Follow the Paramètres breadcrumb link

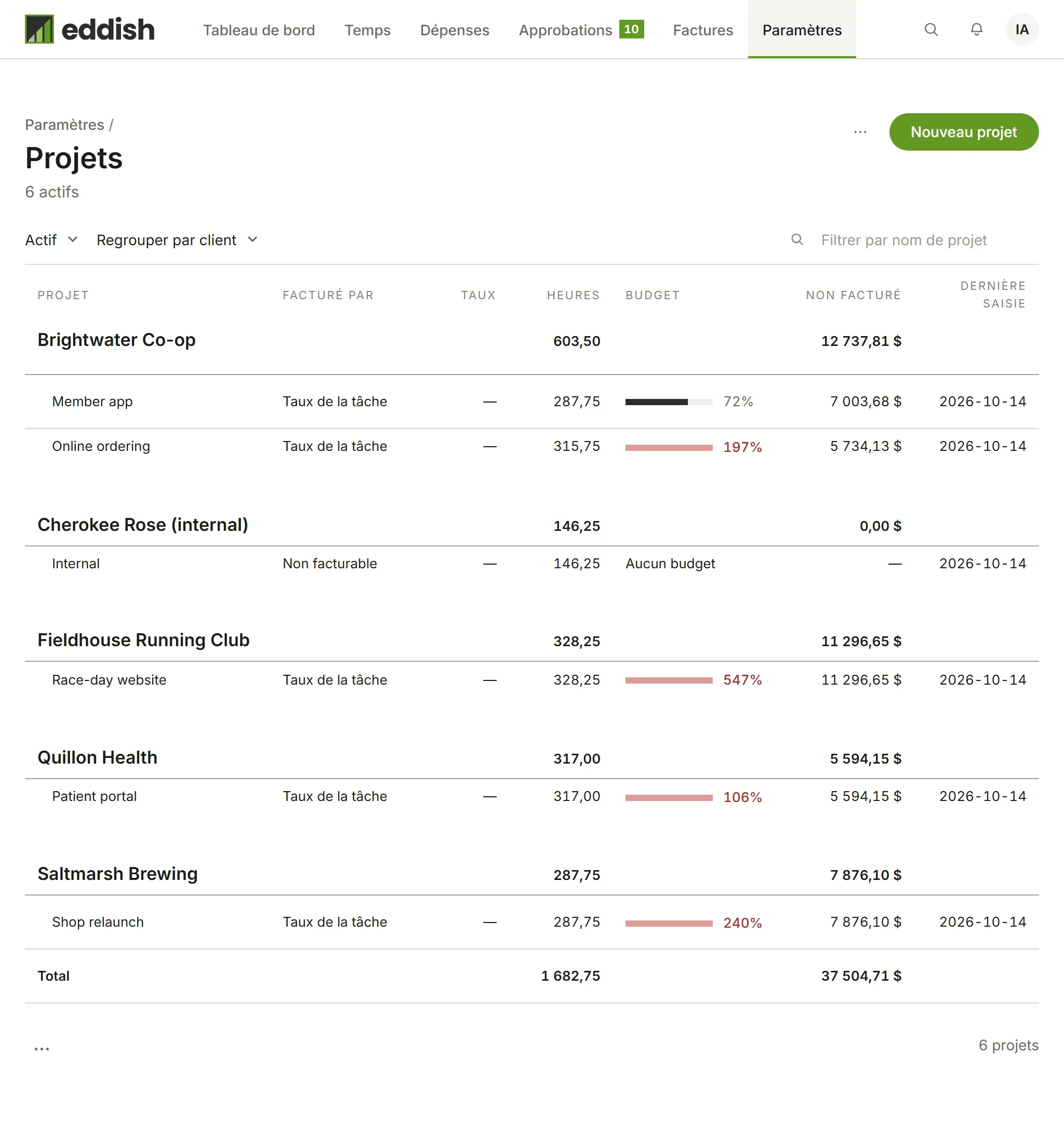64,125
